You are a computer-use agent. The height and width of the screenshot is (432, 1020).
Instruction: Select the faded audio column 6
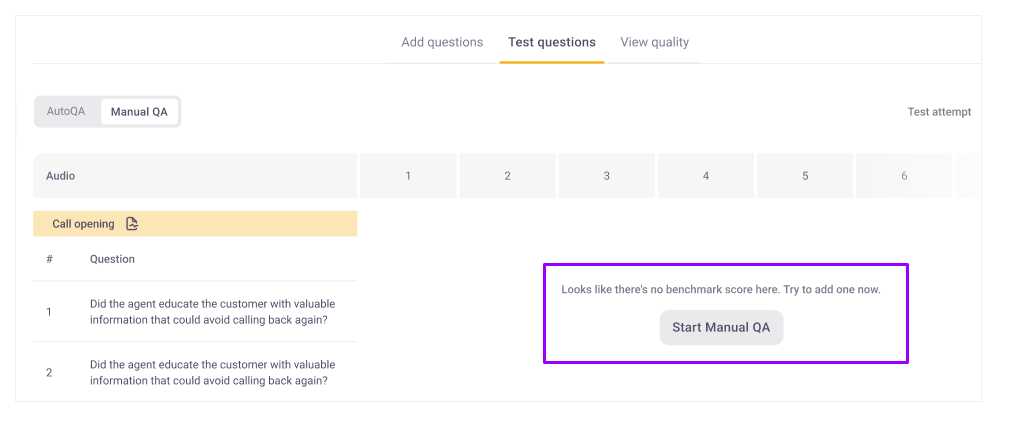click(904, 176)
